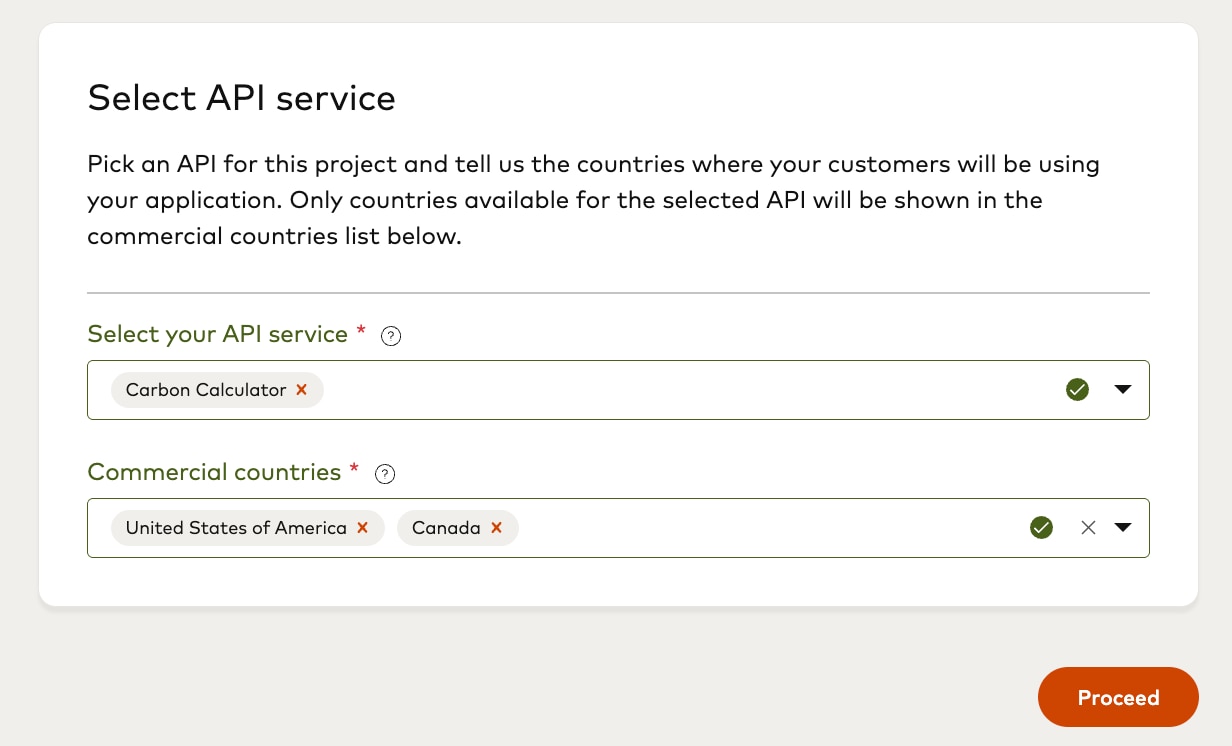Select the Carbon Calculator chip
Image resolution: width=1232 pixels, height=746 pixels.
[x=205, y=390]
